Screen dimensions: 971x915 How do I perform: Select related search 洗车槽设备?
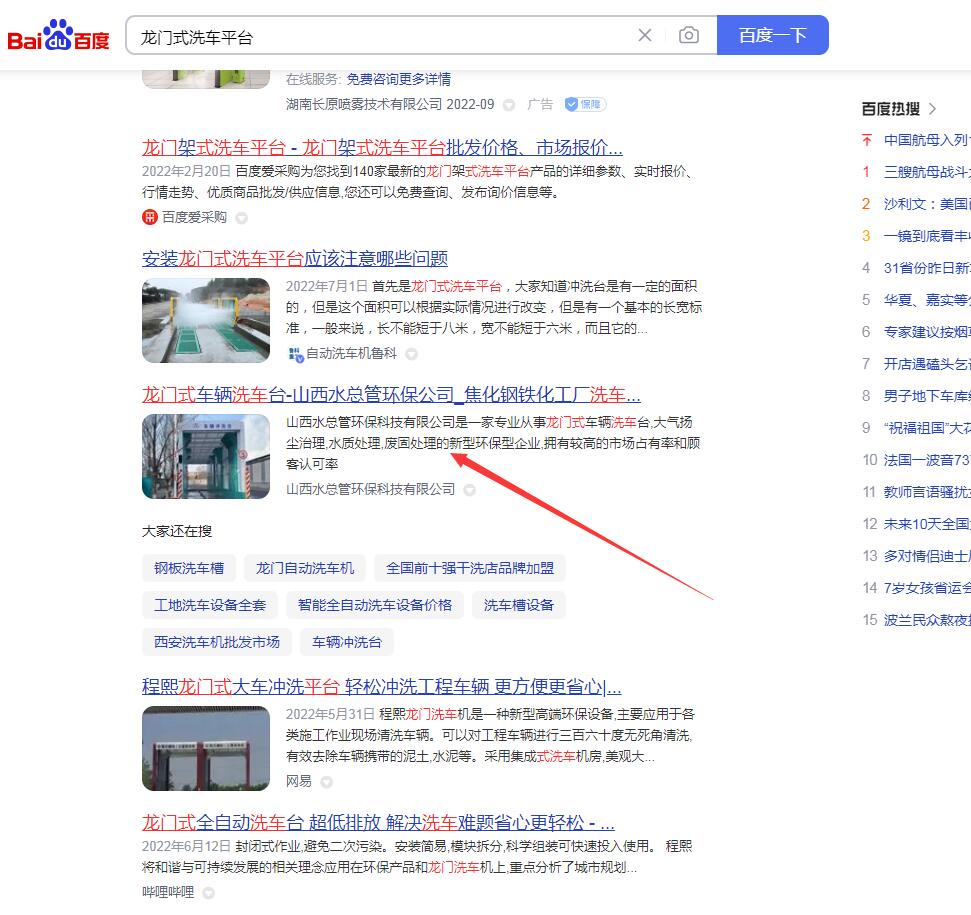518,605
